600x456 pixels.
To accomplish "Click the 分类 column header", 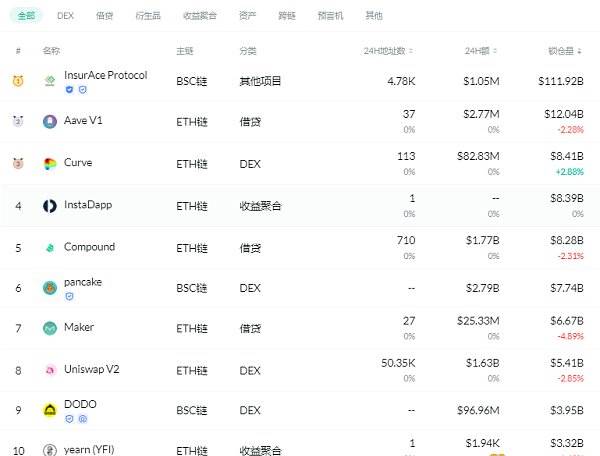I will (x=248, y=51).
